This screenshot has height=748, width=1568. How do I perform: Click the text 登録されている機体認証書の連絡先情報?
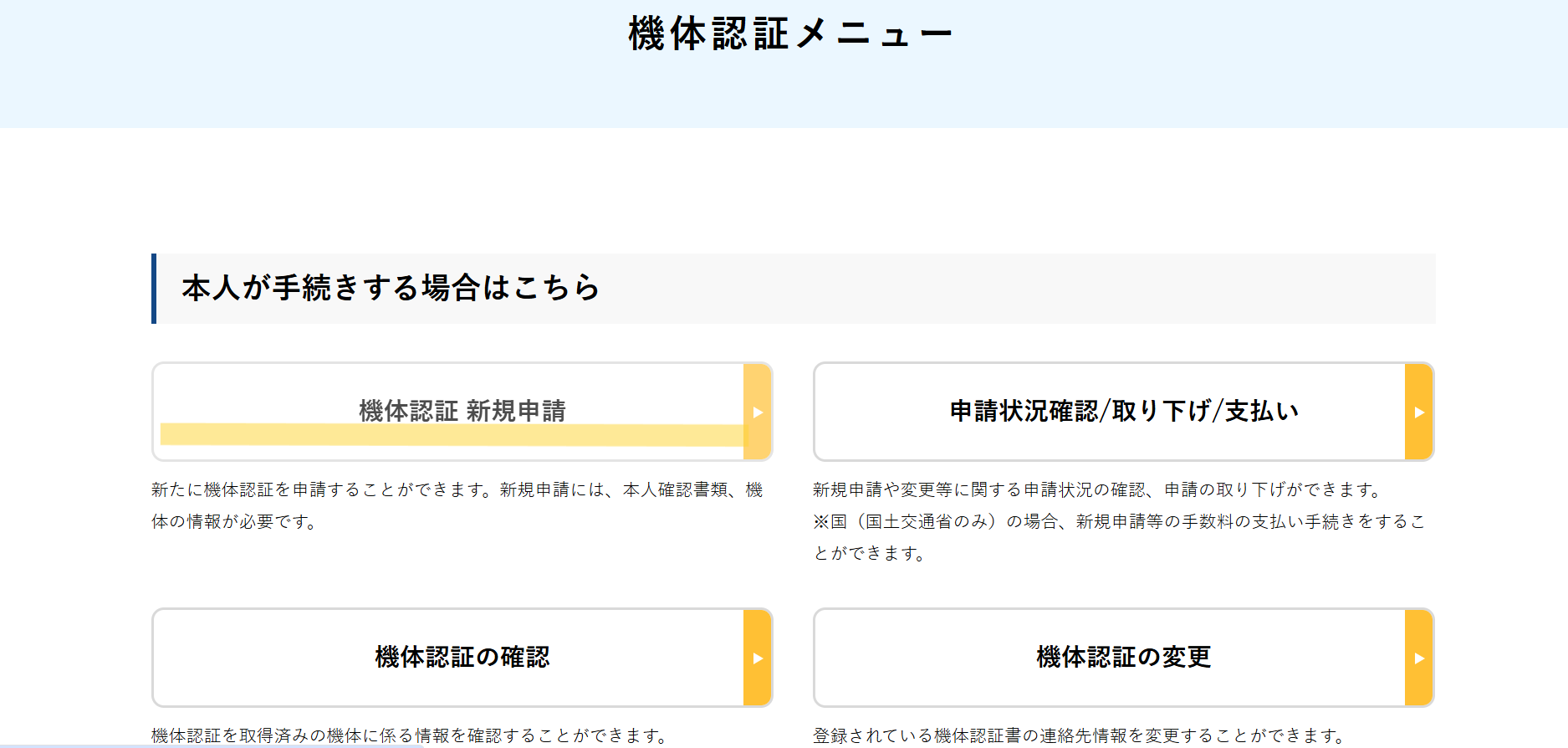(x=1080, y=735)
